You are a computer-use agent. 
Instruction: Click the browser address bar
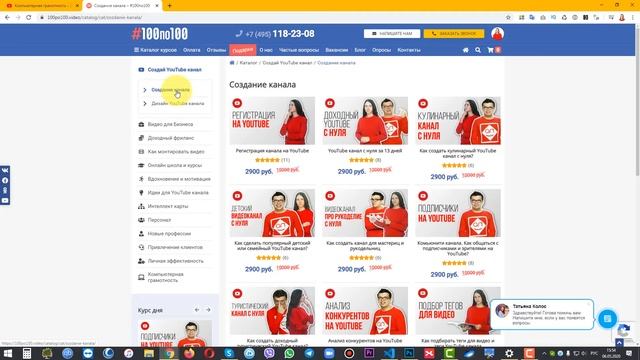269,18
